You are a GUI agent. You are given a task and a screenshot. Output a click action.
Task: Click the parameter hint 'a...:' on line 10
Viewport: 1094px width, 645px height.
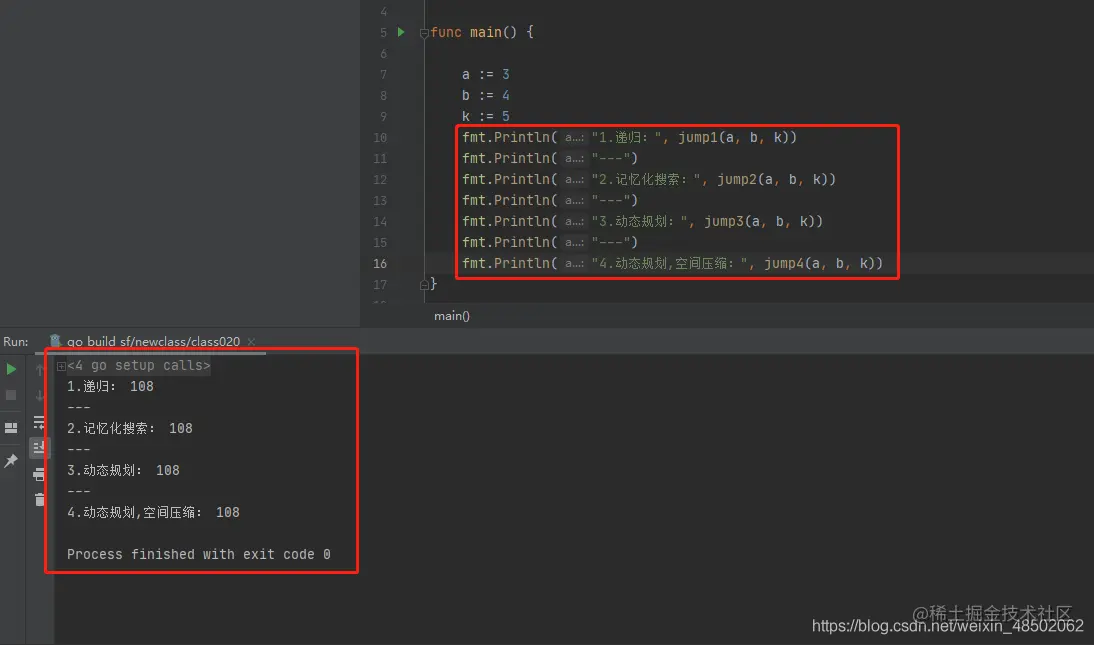click(574, 138)
